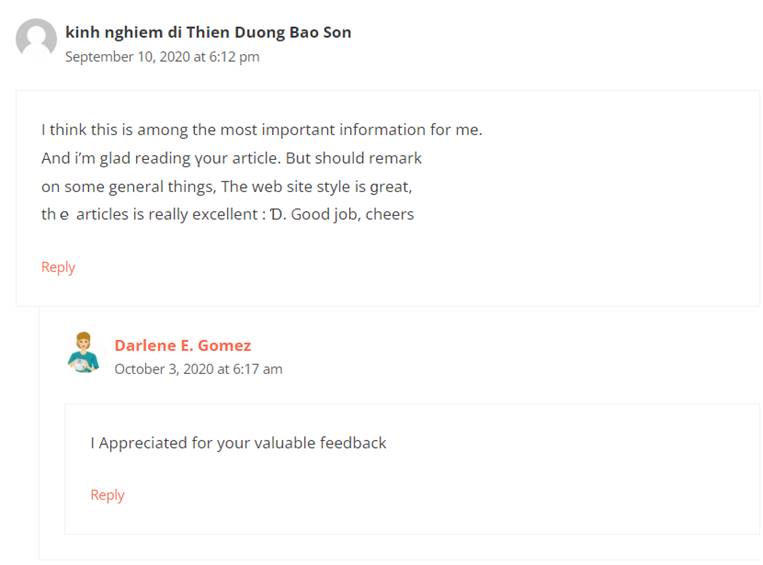The height and width of the screenshot is (565, 763).
Task: Reply to Darlene E. Gomez's comment
Action: pos(108,495)
